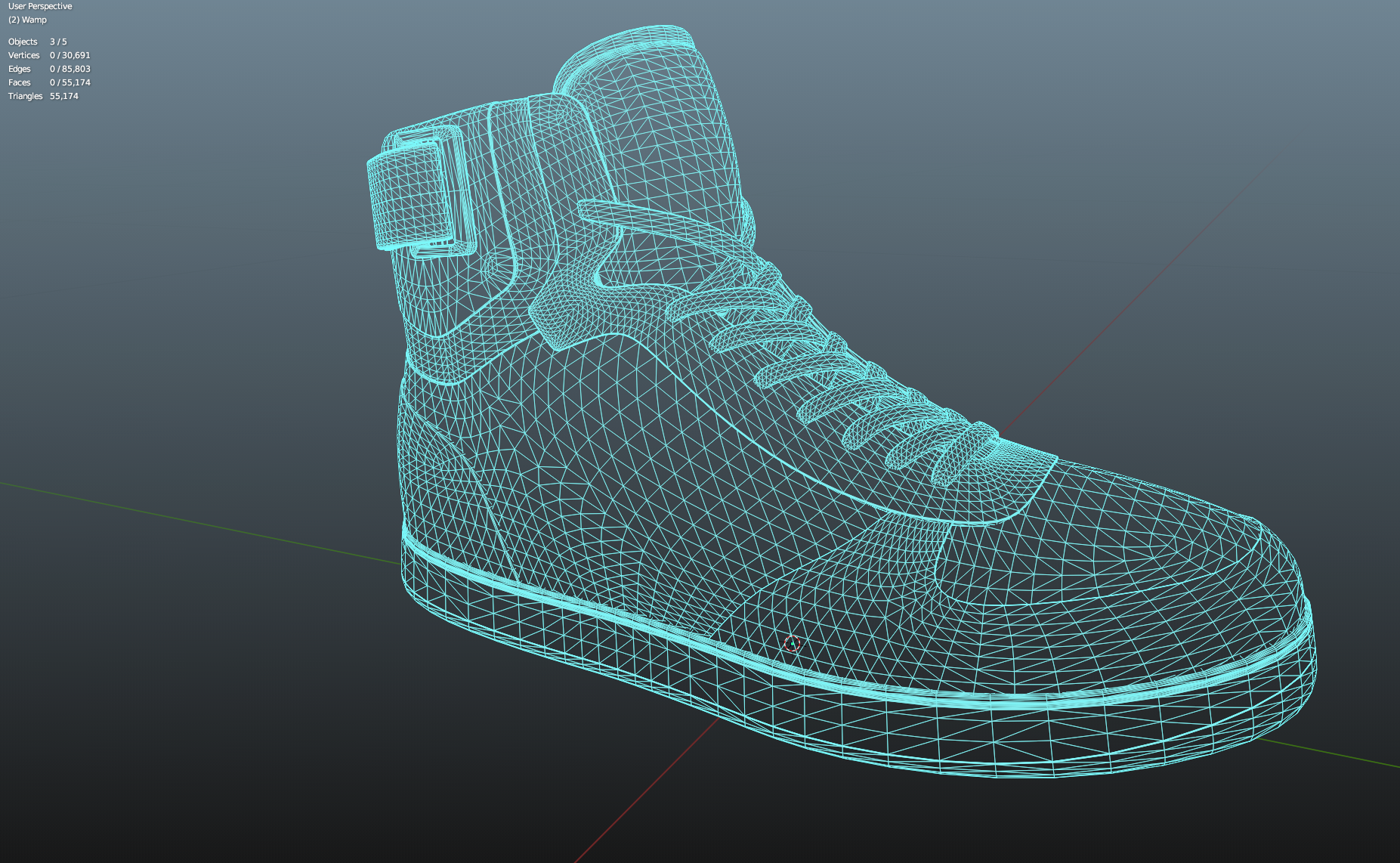Click the "(2) Wamp" object name text

(x=27, y=20)
